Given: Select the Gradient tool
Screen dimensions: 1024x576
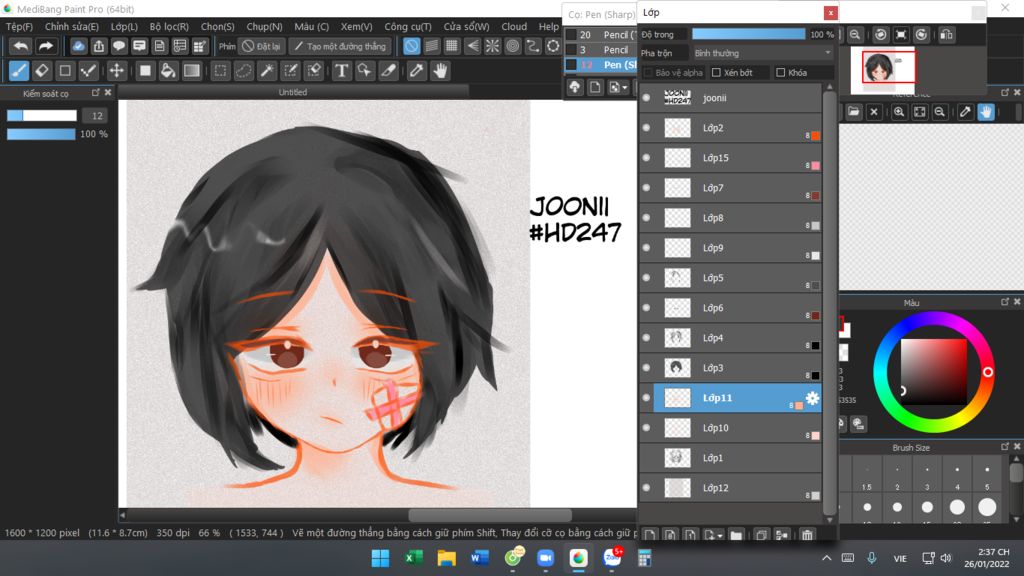Looking at the screenshot, I should tap(191, 71).
